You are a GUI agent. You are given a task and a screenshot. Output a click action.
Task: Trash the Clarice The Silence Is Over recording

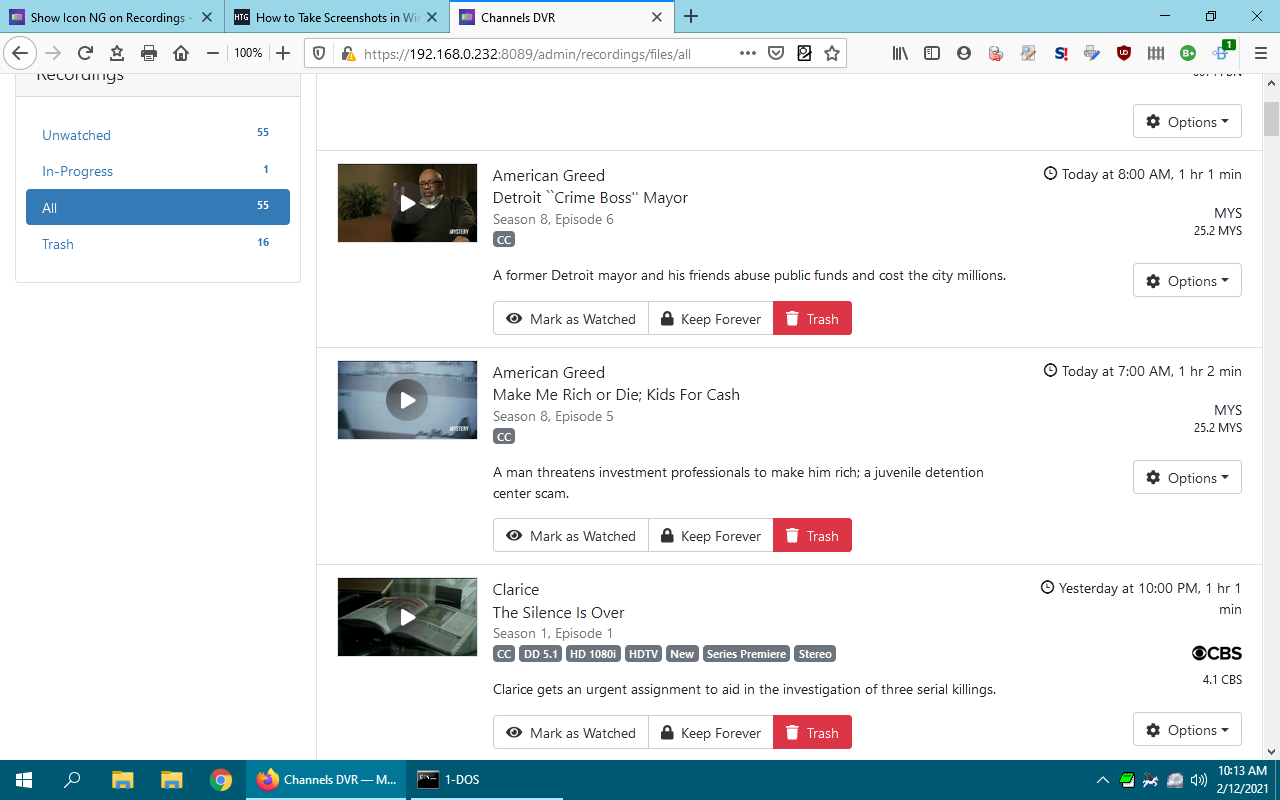(812, 733)
